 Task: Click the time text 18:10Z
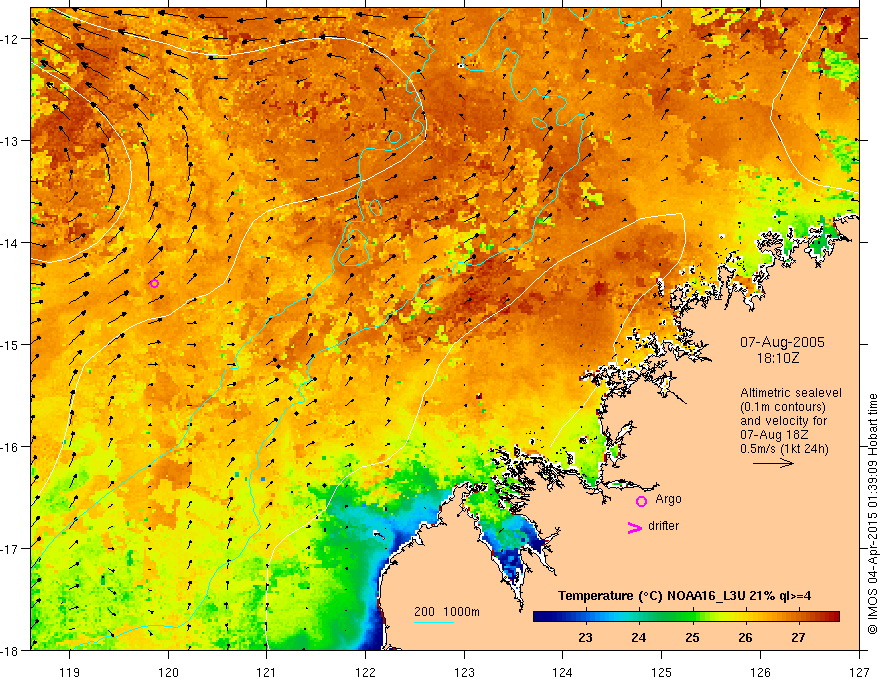777,358
